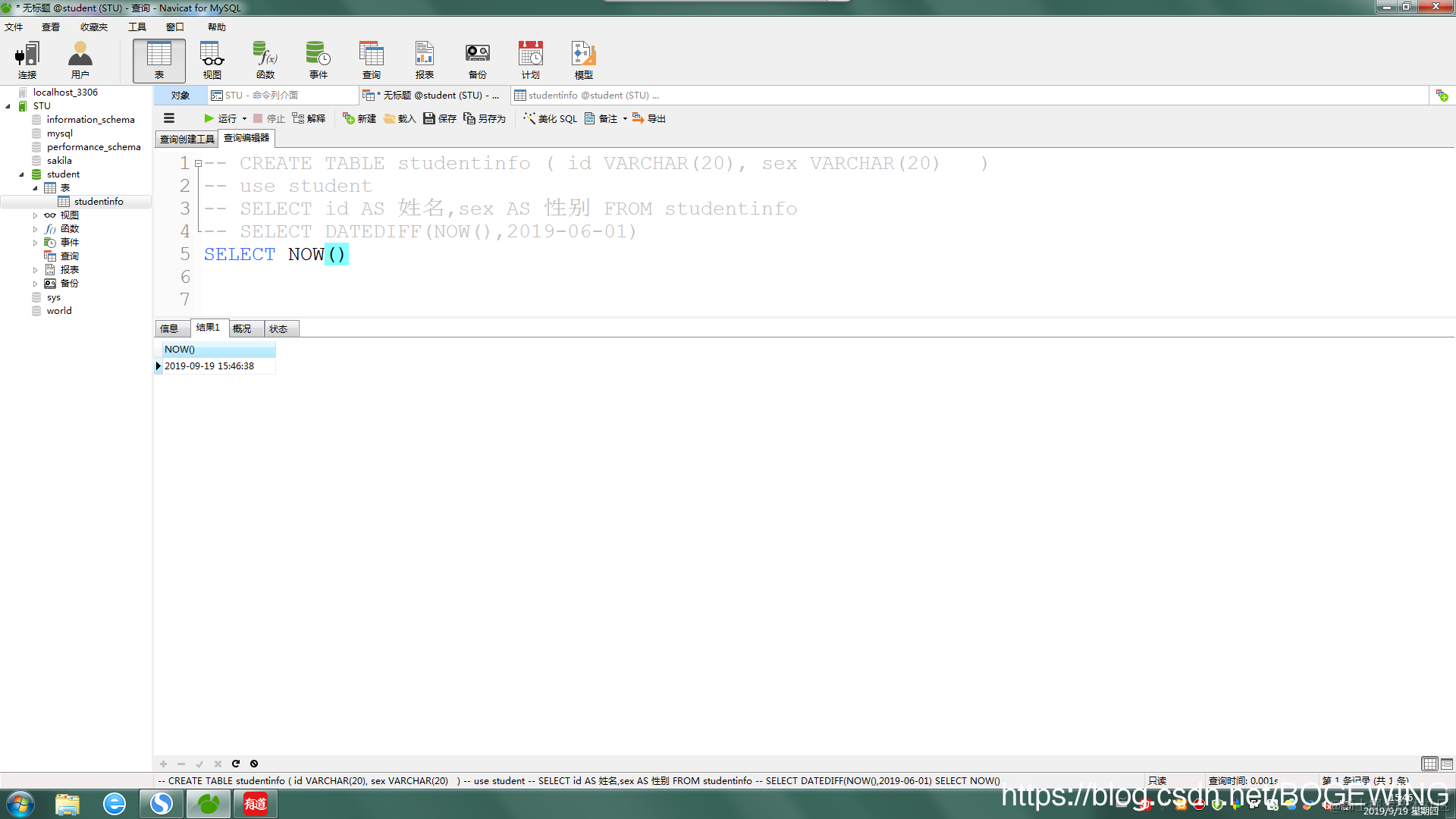Image resolution: width=1456 pixels, height=819 pixels.
Task: Open the Model (模型) toolbar icon
Action: 584,60
